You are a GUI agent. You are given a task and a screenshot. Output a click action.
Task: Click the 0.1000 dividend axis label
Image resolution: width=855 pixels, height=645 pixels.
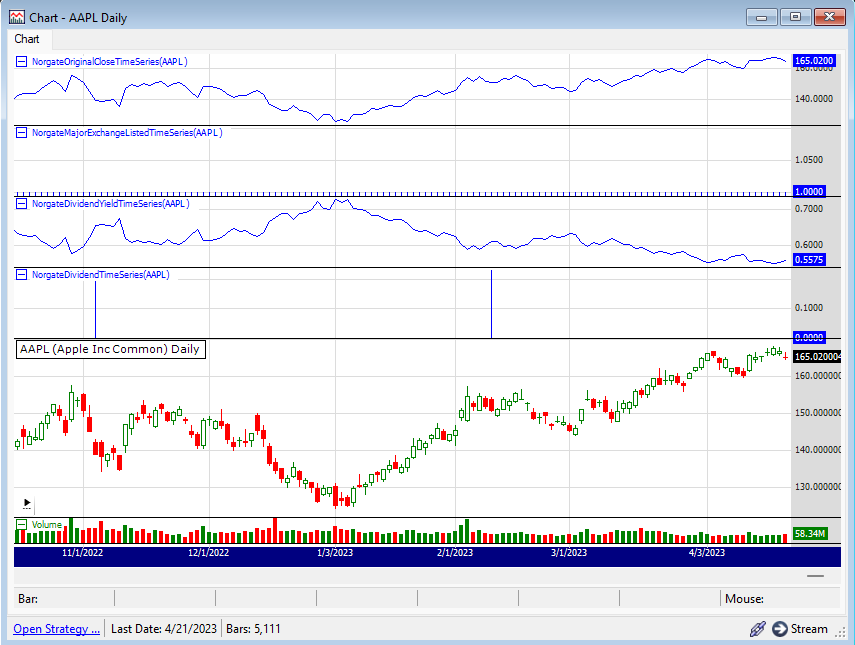pos(809,308)
